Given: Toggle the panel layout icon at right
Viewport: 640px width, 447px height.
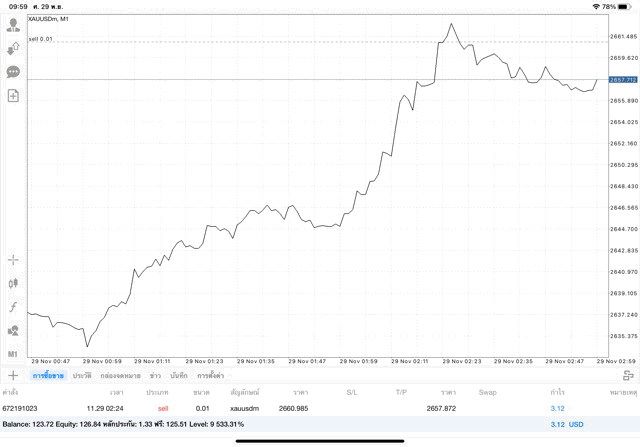Looking at the screenshot, I should click(627, 375).
